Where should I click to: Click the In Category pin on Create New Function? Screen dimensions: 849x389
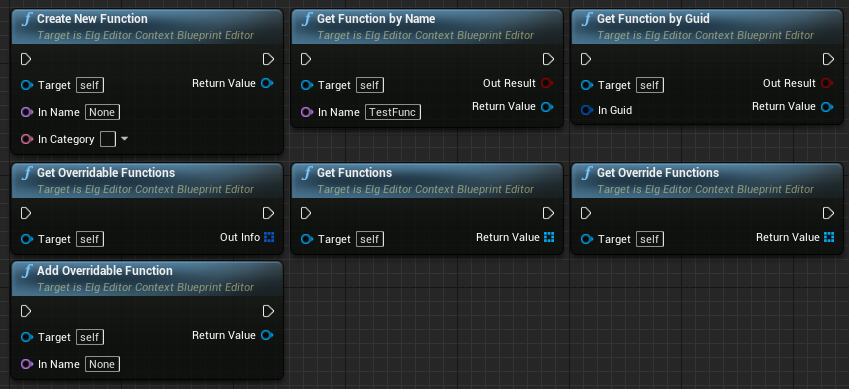pos(27,139)
